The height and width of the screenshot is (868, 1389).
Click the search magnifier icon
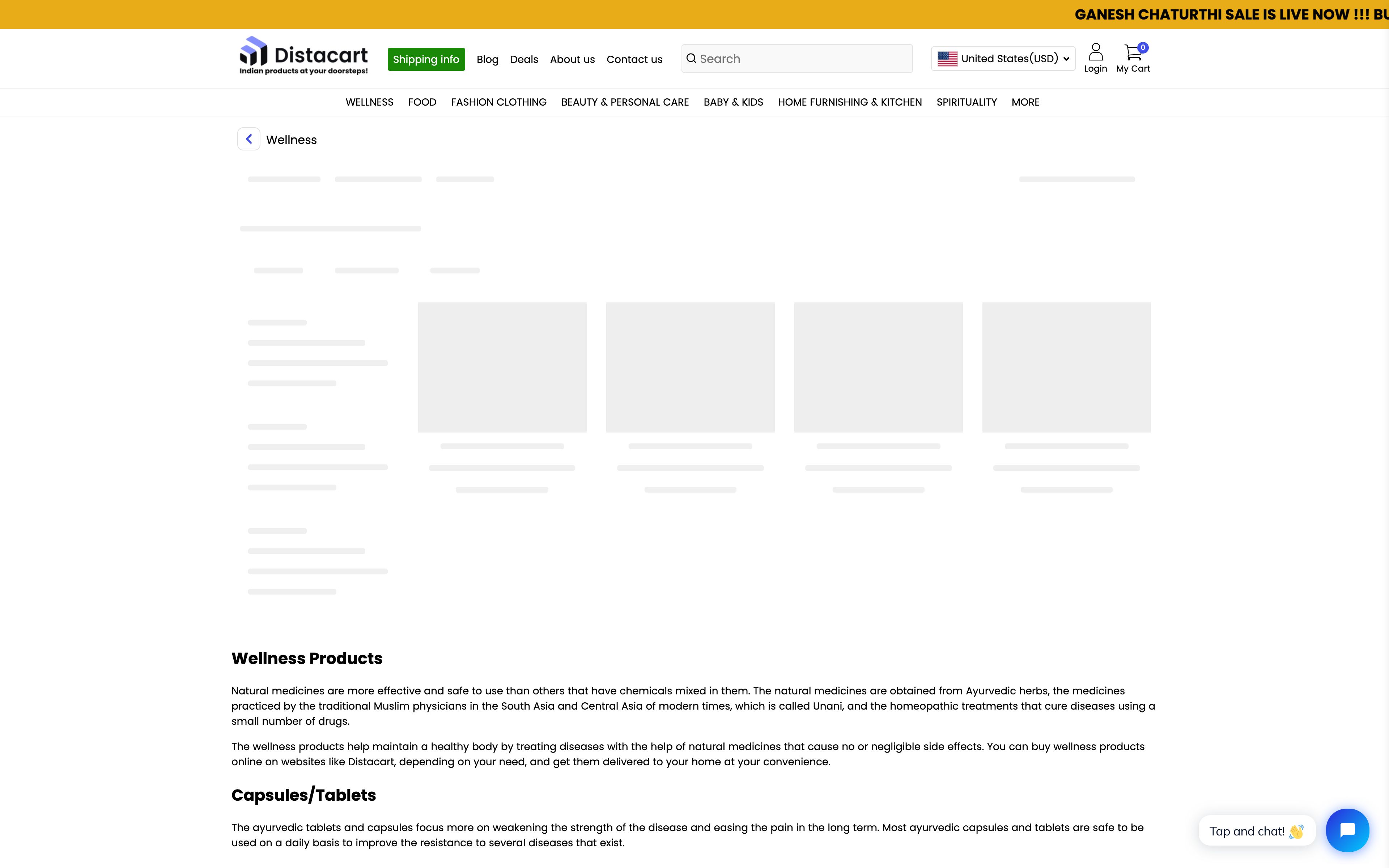coord(692,58)
